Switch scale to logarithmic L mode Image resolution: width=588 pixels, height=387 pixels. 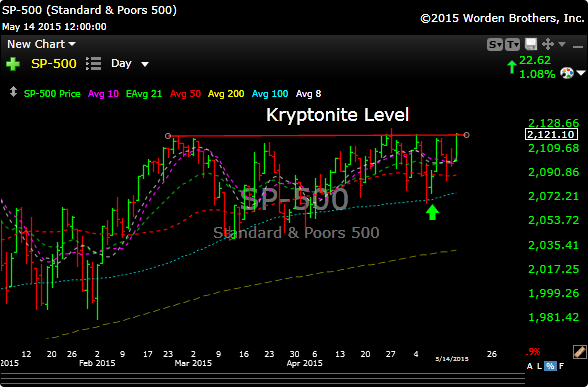click(540, 366)
